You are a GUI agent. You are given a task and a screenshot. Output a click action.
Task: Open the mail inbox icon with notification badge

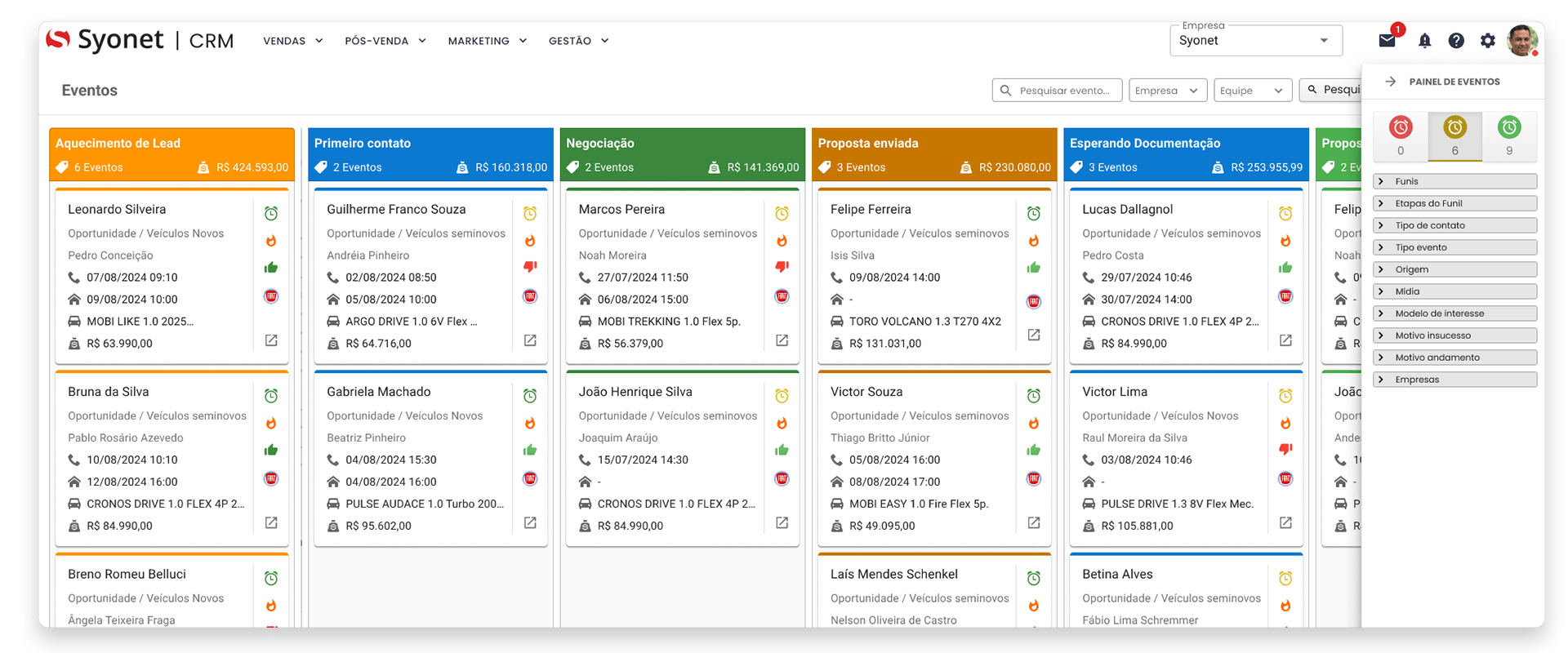click(x=1387, y=41)
